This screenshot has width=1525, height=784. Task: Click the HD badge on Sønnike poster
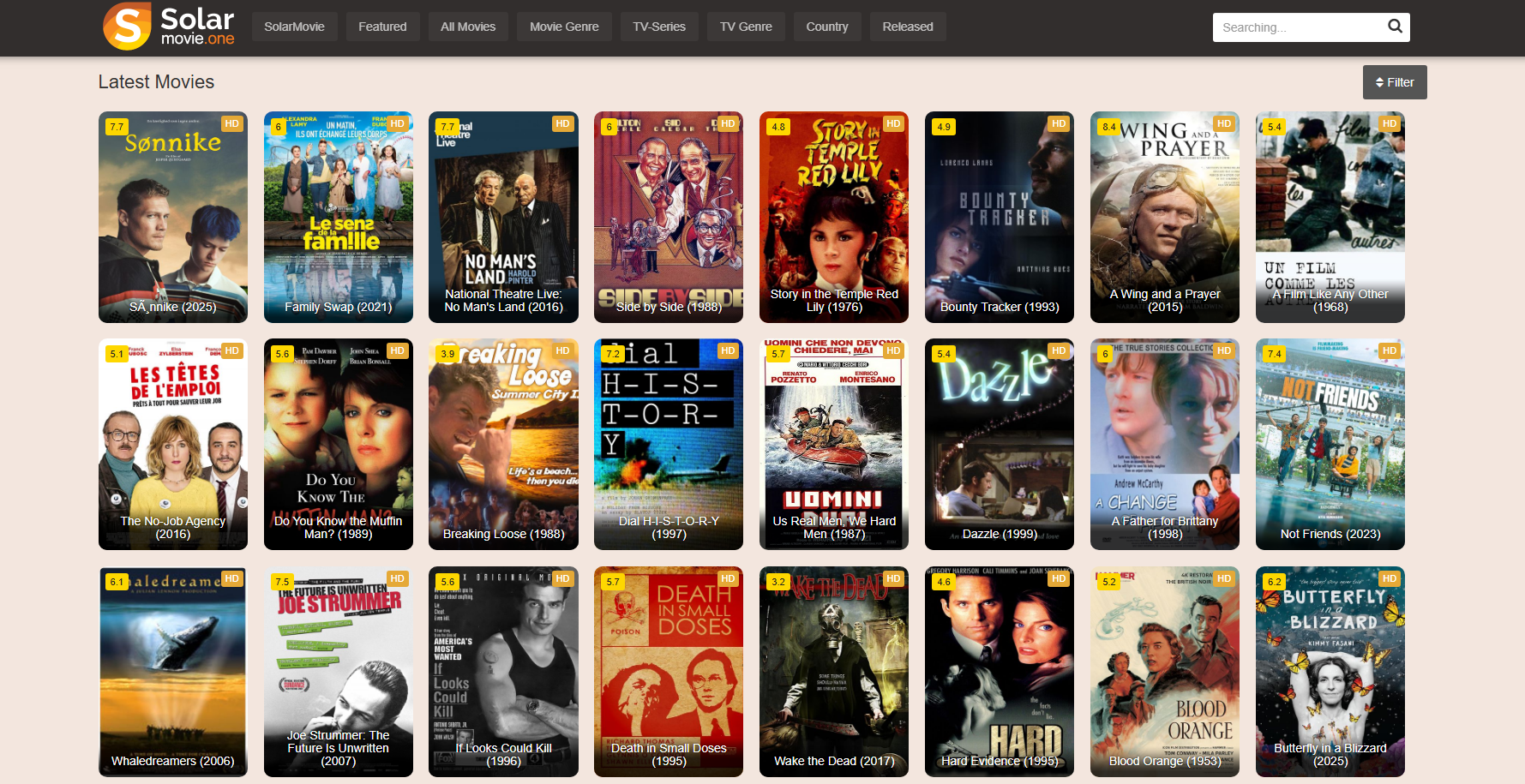(x=231, y=124)
